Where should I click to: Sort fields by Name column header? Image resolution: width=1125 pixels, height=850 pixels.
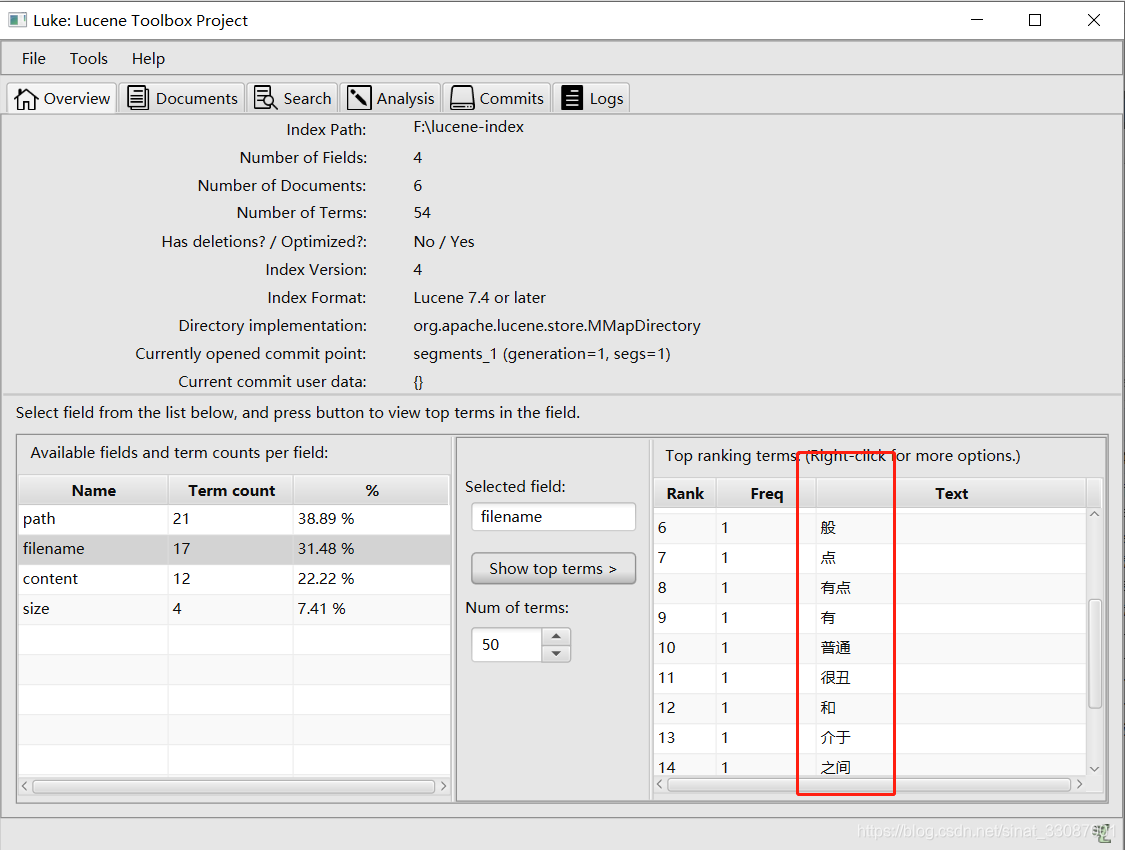pyautogui.click(x=94, y=491)
